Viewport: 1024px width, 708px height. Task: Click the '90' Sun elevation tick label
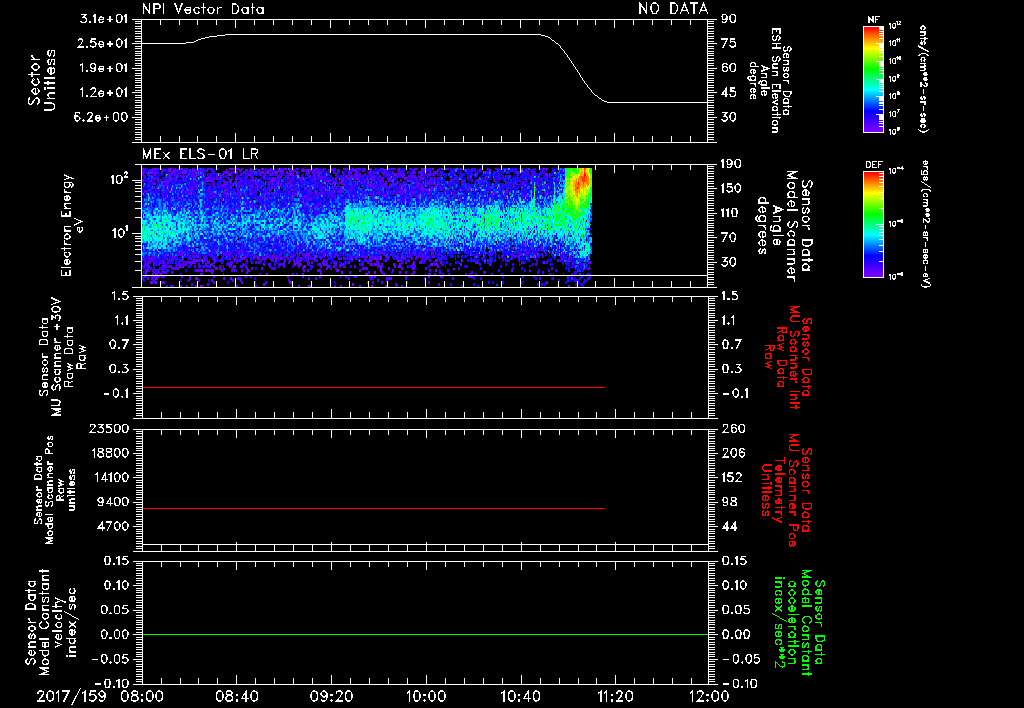tap(729, 19)
